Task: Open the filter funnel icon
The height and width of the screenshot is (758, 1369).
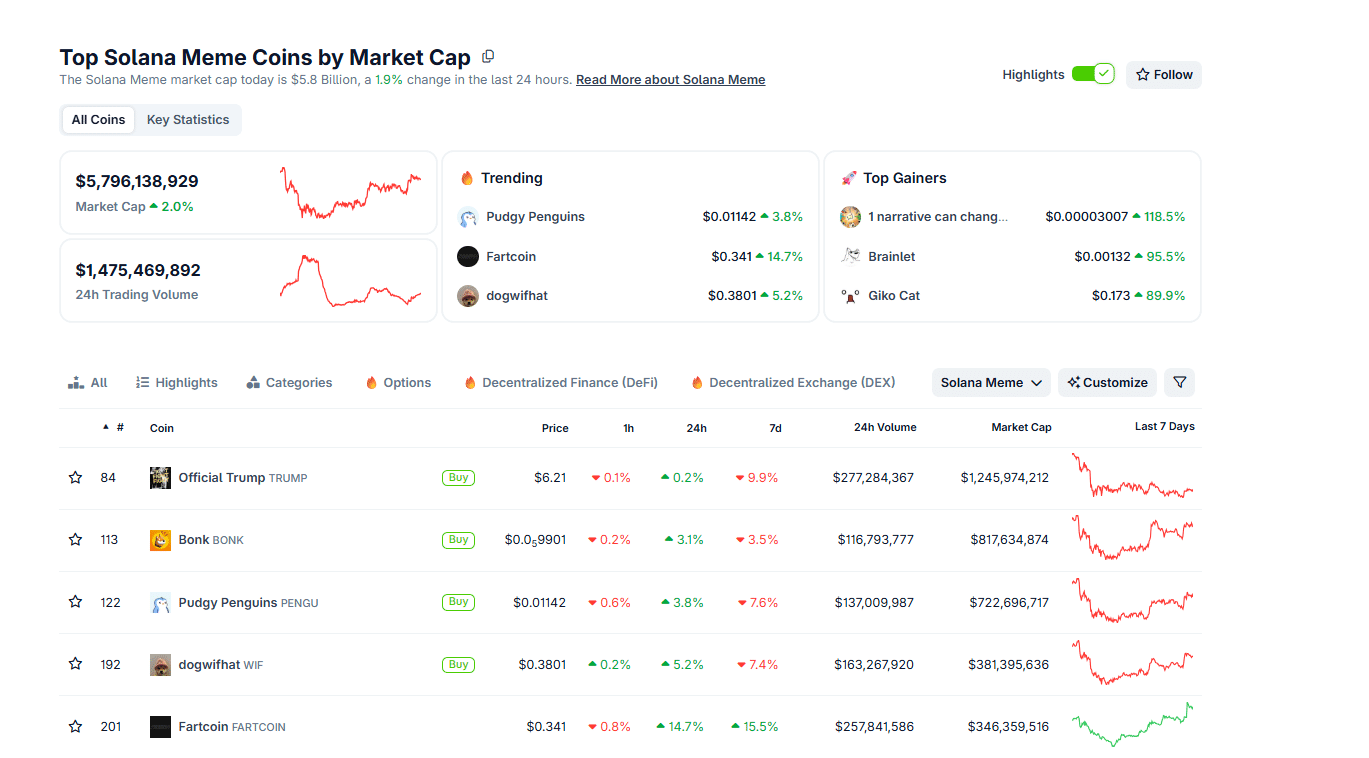Action: point(1179,382)
